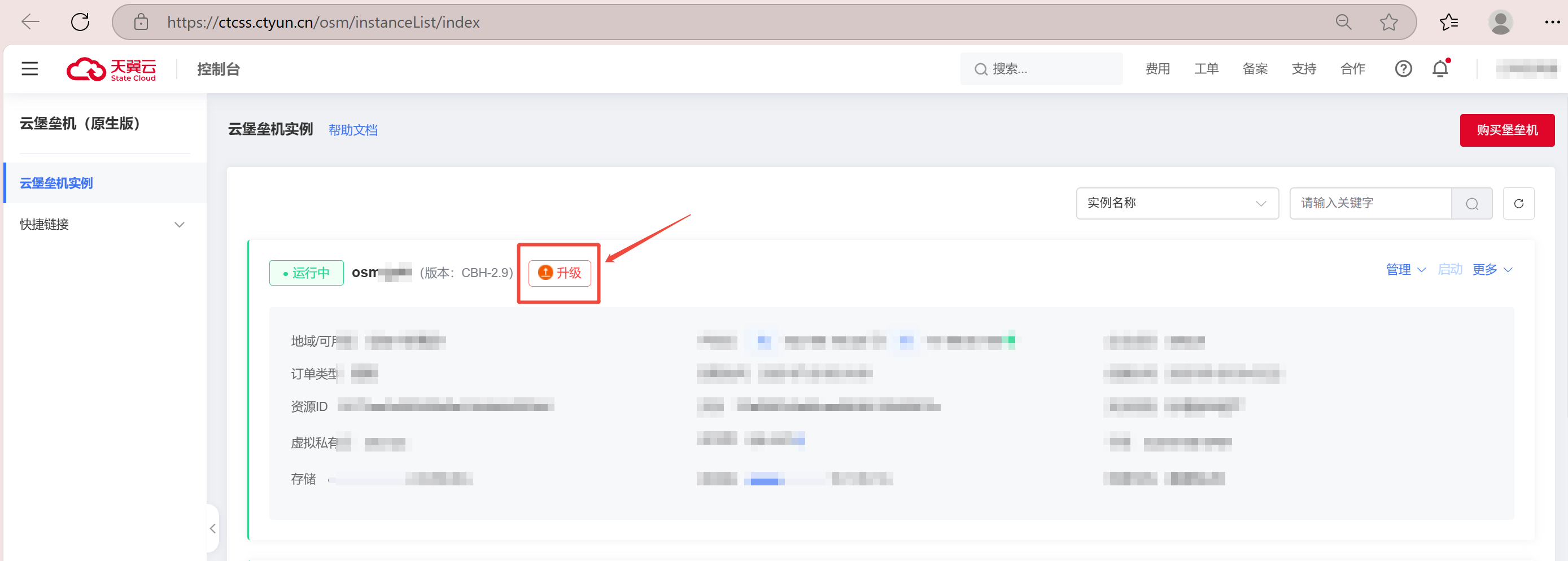The width and height of the screenshot is (1568, 561).
Task: Open the 费用 menu
Action: pos(1157,69)
